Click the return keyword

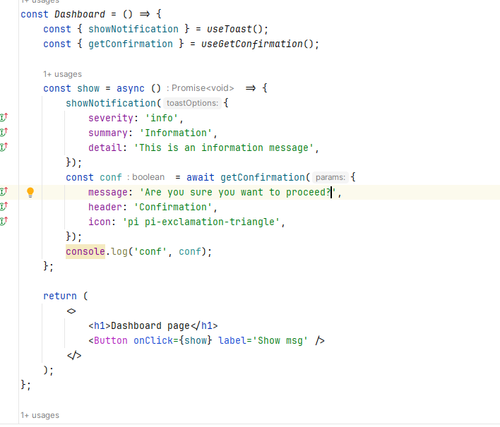point(60,296)
